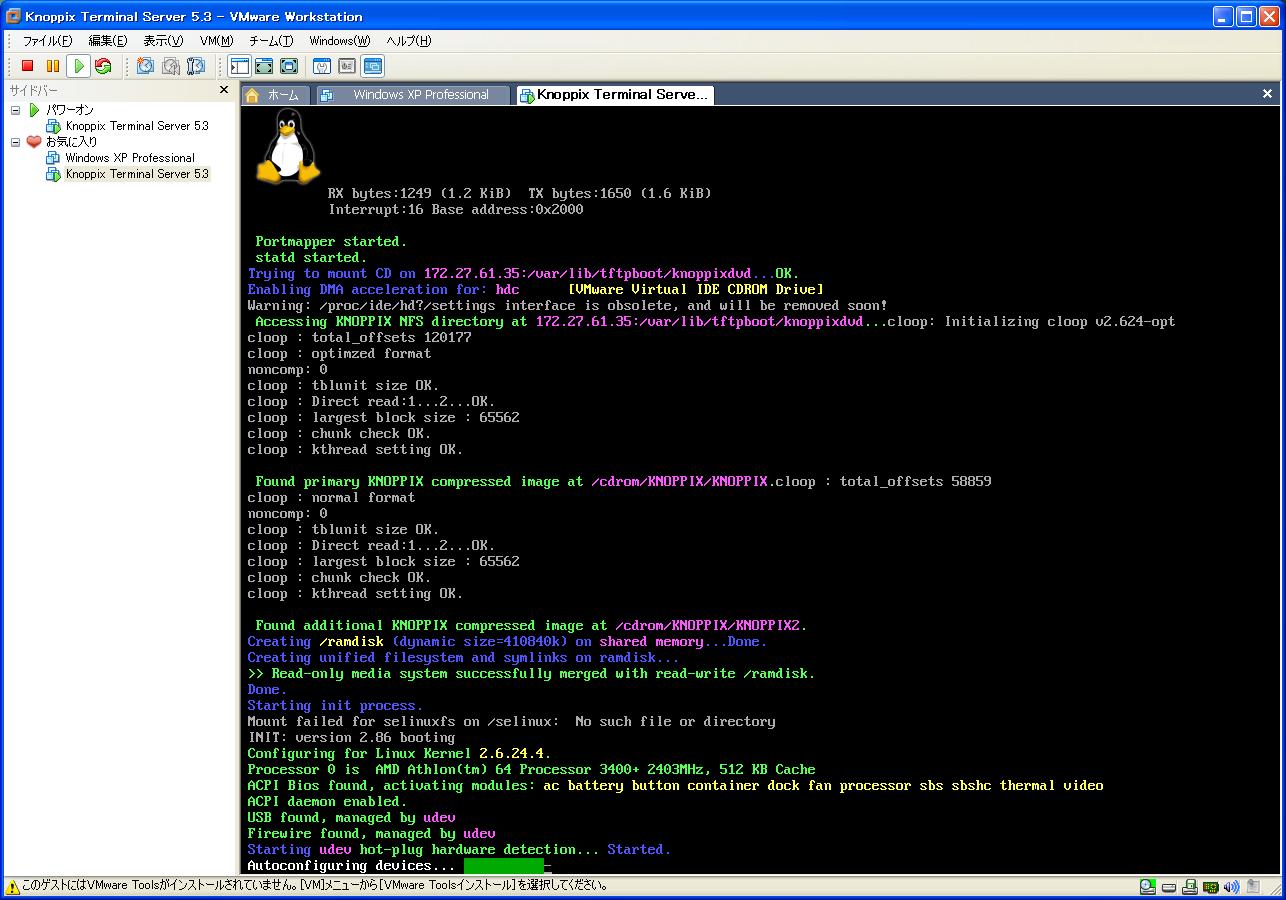Select the Knoppix Terminal Server tab
The width and height of the screenshot is (1286, 900).
point(615,95)
